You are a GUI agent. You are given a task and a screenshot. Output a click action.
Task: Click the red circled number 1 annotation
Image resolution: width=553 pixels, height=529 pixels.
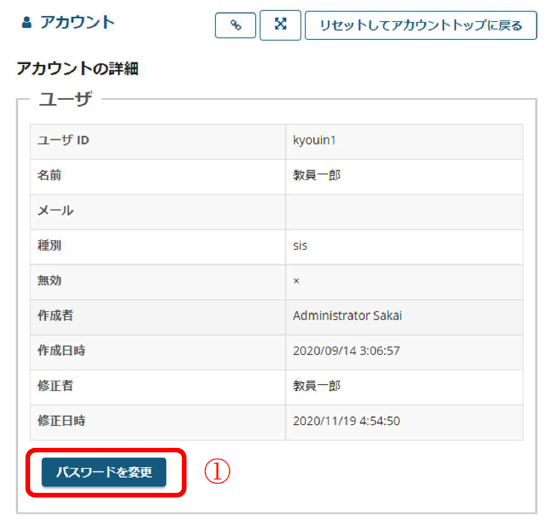point(217,471)
